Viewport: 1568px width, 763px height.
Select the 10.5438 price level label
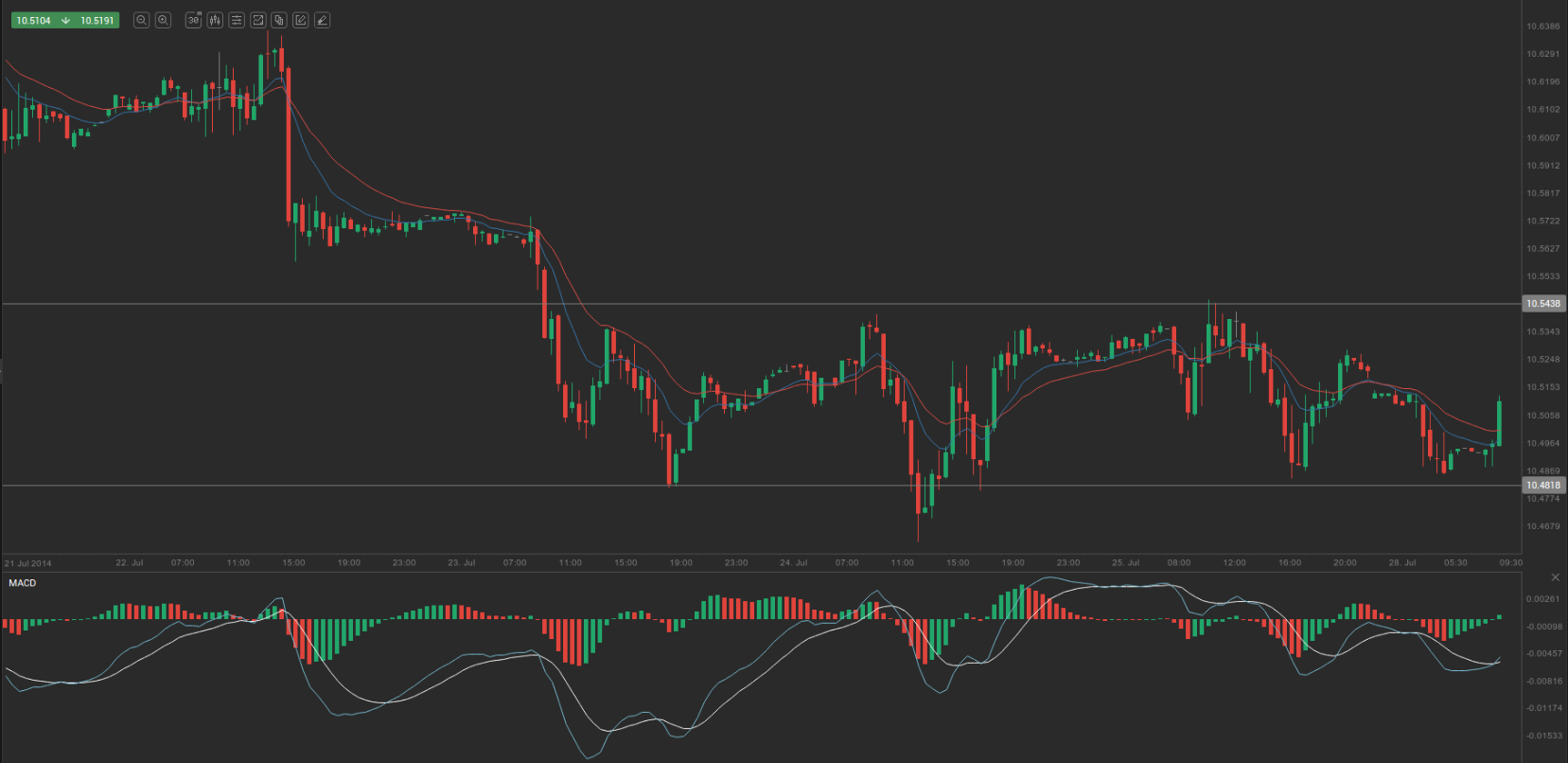click(x=1542, y=304)
